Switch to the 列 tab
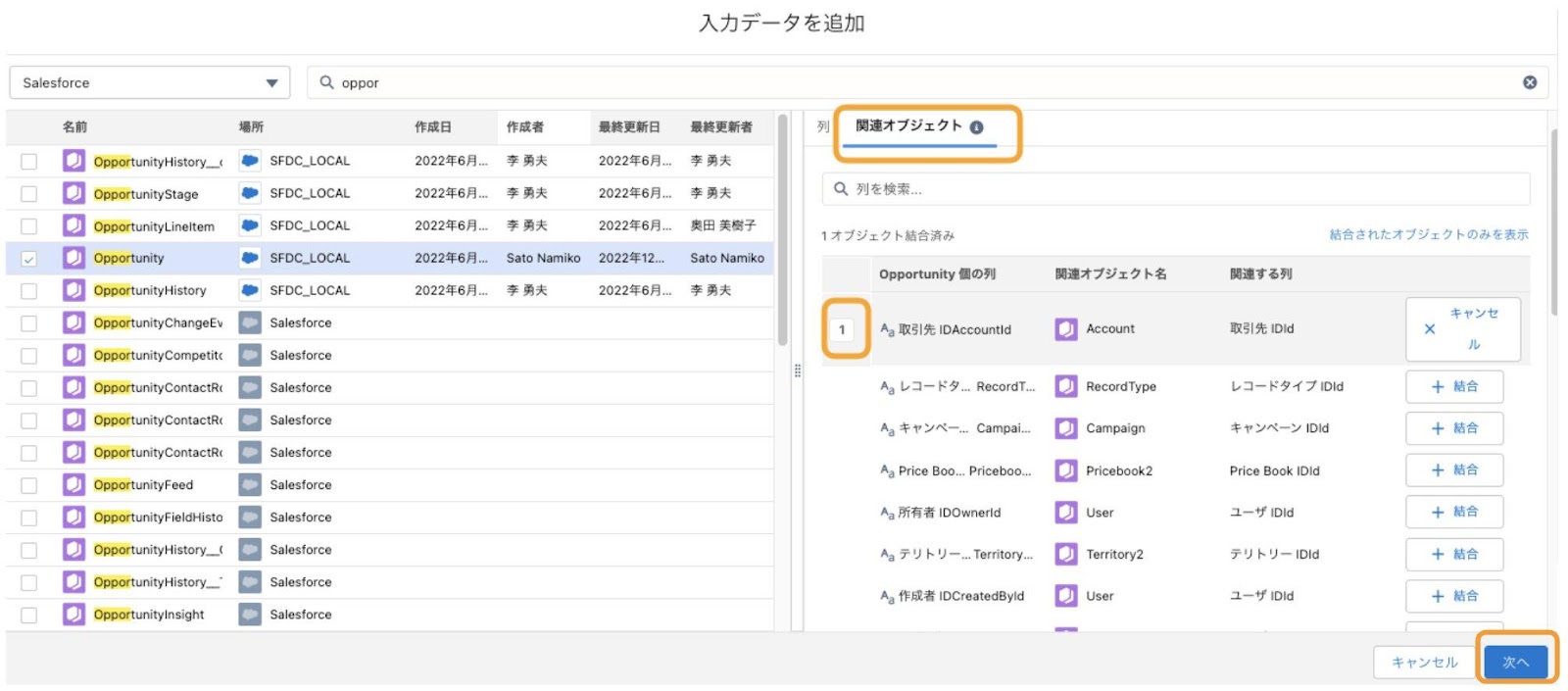 (823, 126)
